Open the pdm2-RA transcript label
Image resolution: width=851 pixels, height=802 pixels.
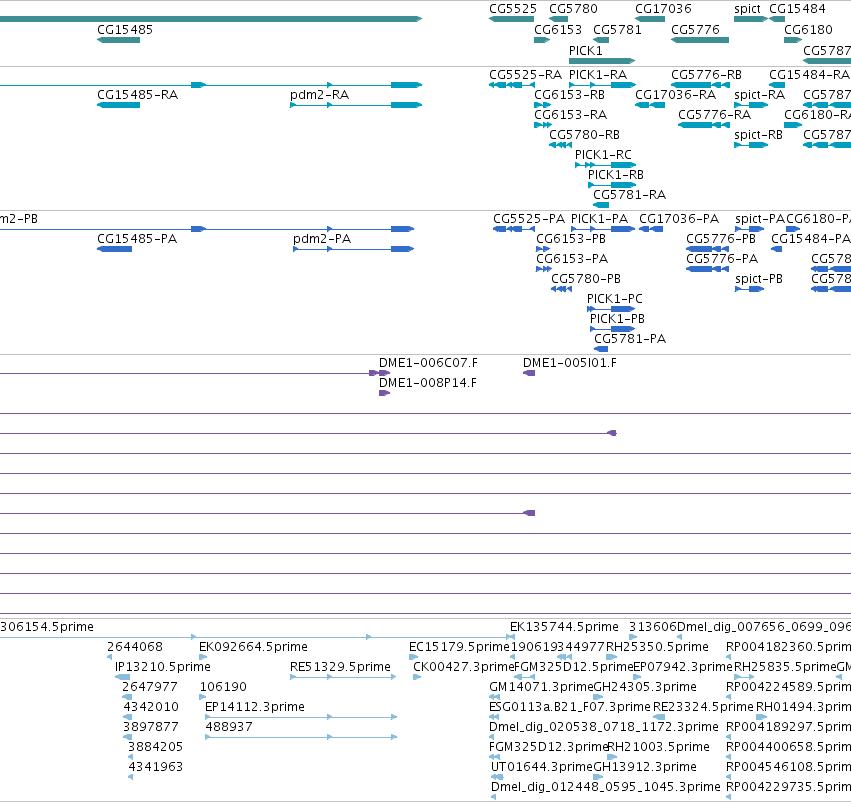pos(320,95)
